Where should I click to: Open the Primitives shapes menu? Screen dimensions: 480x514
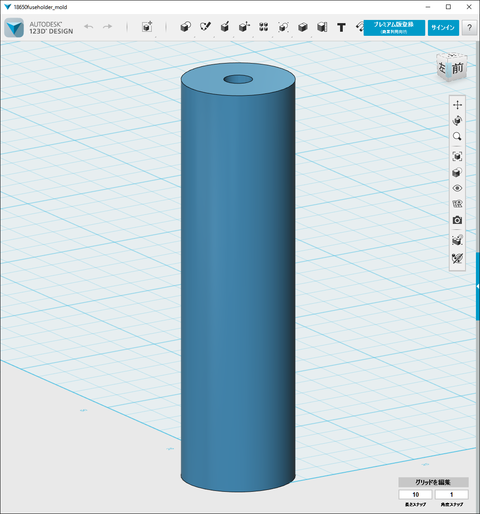point(185,27)
